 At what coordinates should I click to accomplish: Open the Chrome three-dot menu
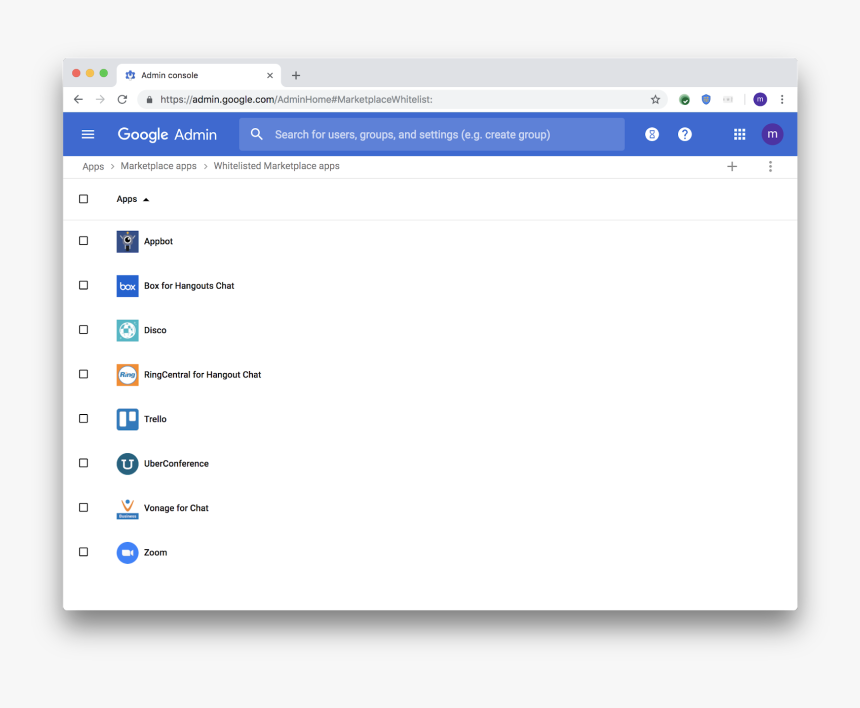coord(782,99)
